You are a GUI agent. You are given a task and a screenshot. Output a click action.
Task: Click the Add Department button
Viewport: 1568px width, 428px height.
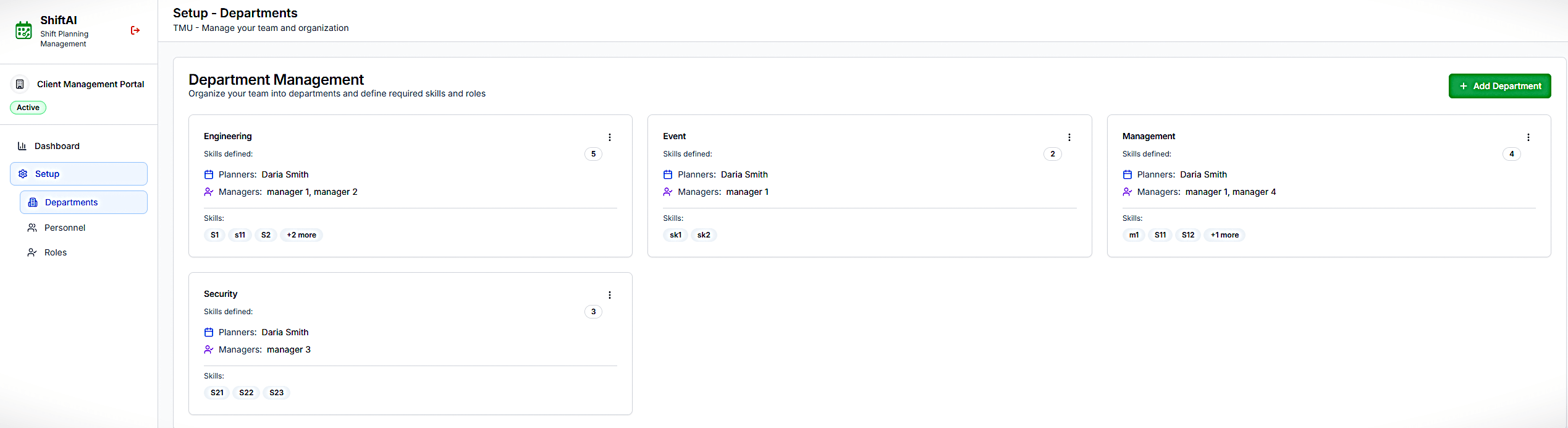tap(1499, 86)
